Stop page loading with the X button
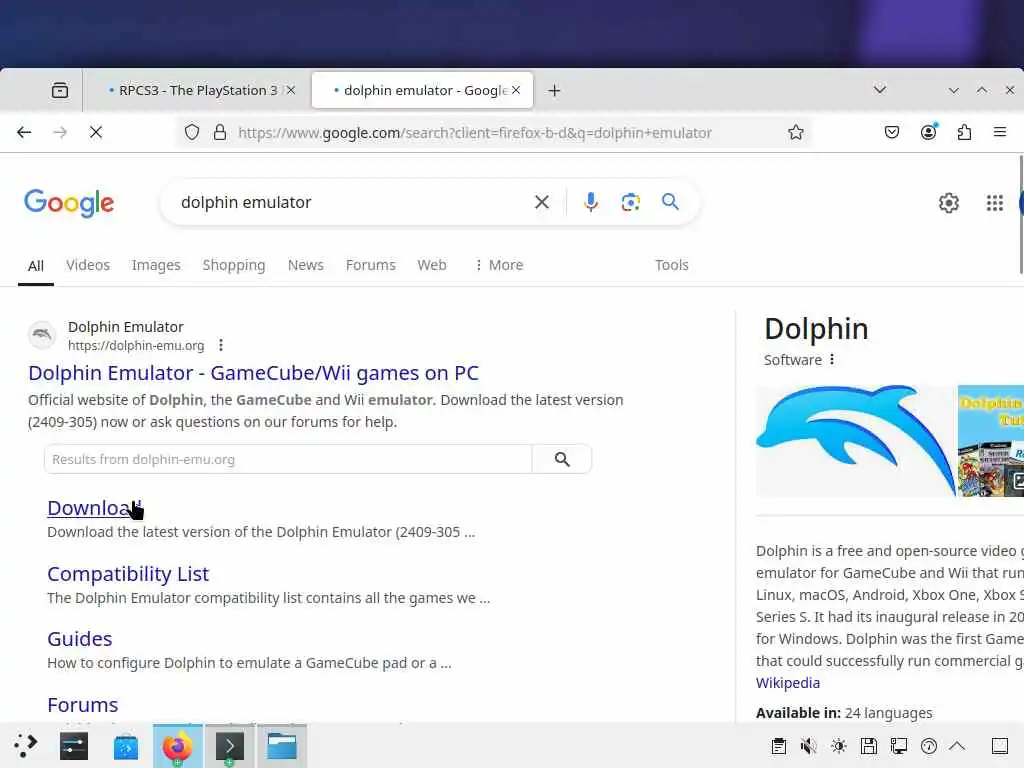The width and height of the screenshot is (1024, 768). coord(96,133)
